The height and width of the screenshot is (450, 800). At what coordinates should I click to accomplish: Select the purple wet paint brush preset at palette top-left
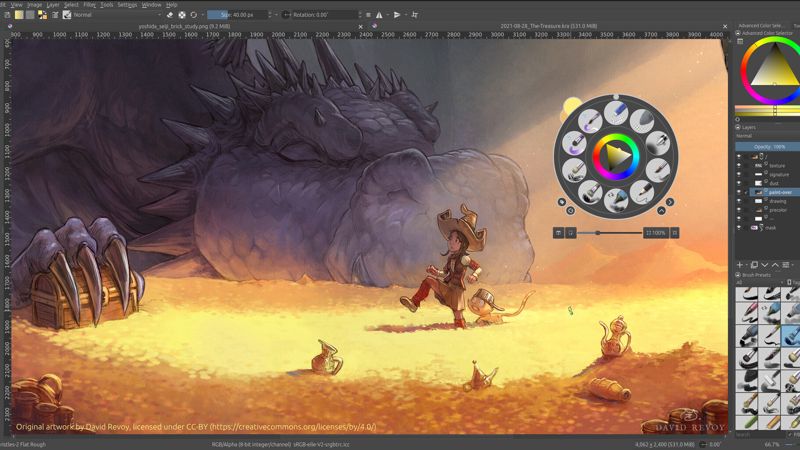(590, 121)
